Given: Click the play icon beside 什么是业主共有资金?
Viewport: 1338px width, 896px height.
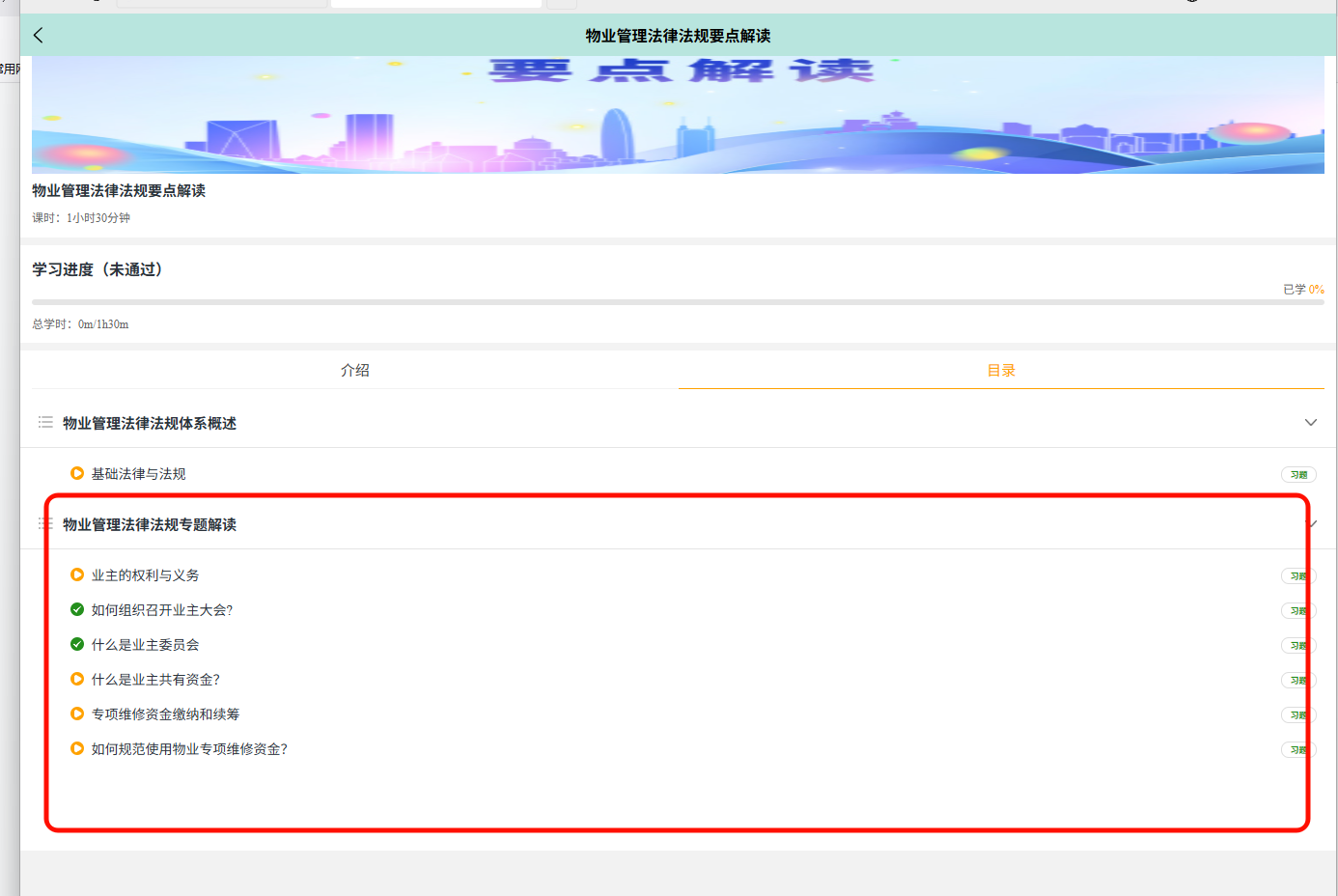Looking at the screenshot, I should point(76,679).
